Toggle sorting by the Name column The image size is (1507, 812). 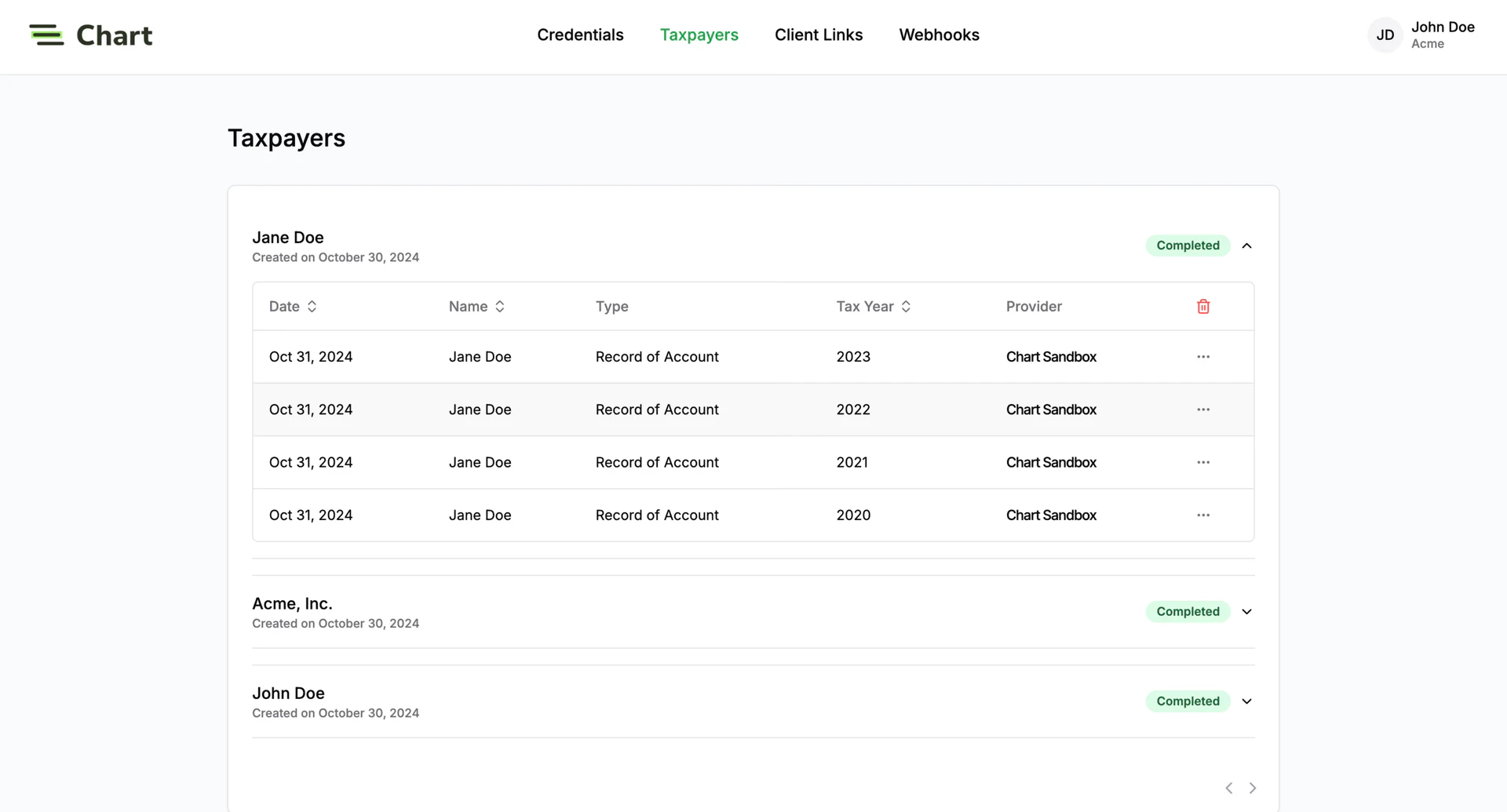click(500, 306)
